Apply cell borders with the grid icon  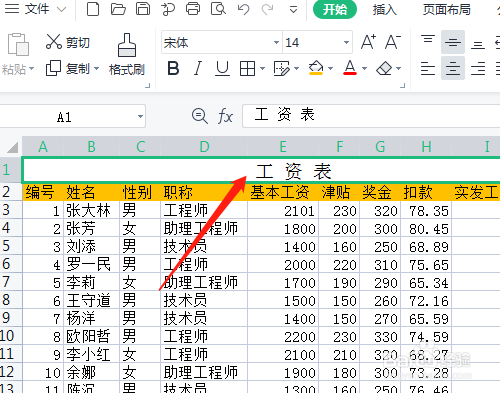[247, 69]
